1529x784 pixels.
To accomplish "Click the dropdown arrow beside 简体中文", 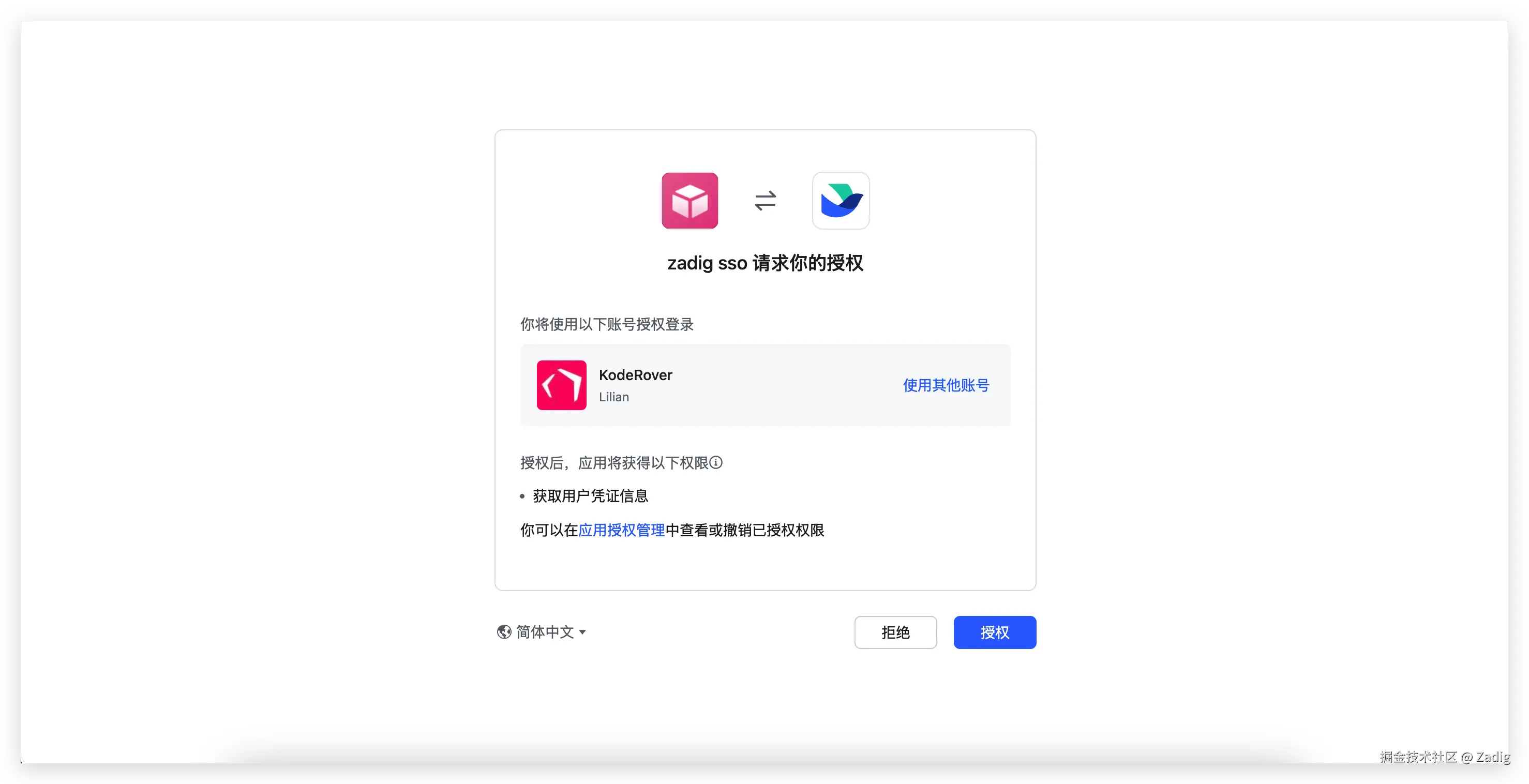I will coord(582,632).
